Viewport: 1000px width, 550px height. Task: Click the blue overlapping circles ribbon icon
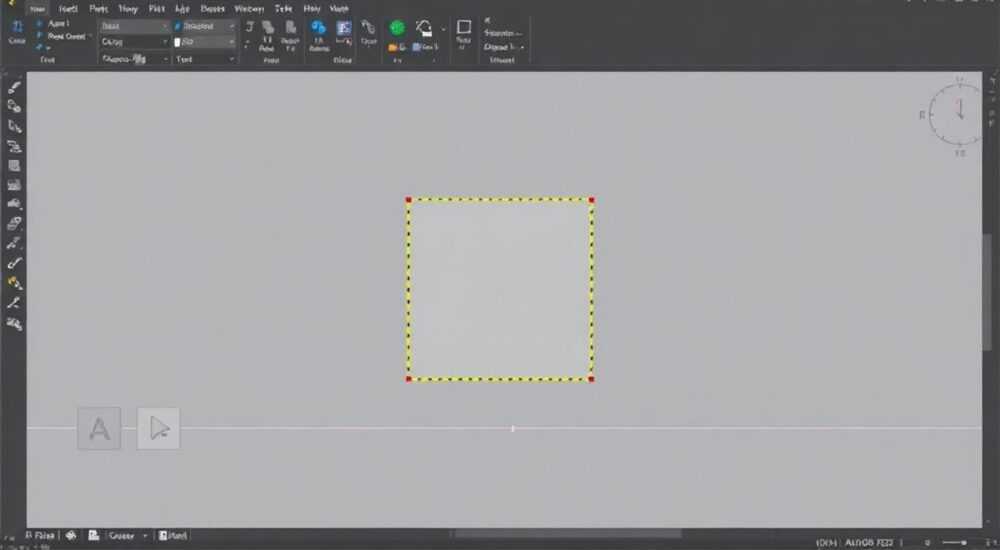coord(318,27)
